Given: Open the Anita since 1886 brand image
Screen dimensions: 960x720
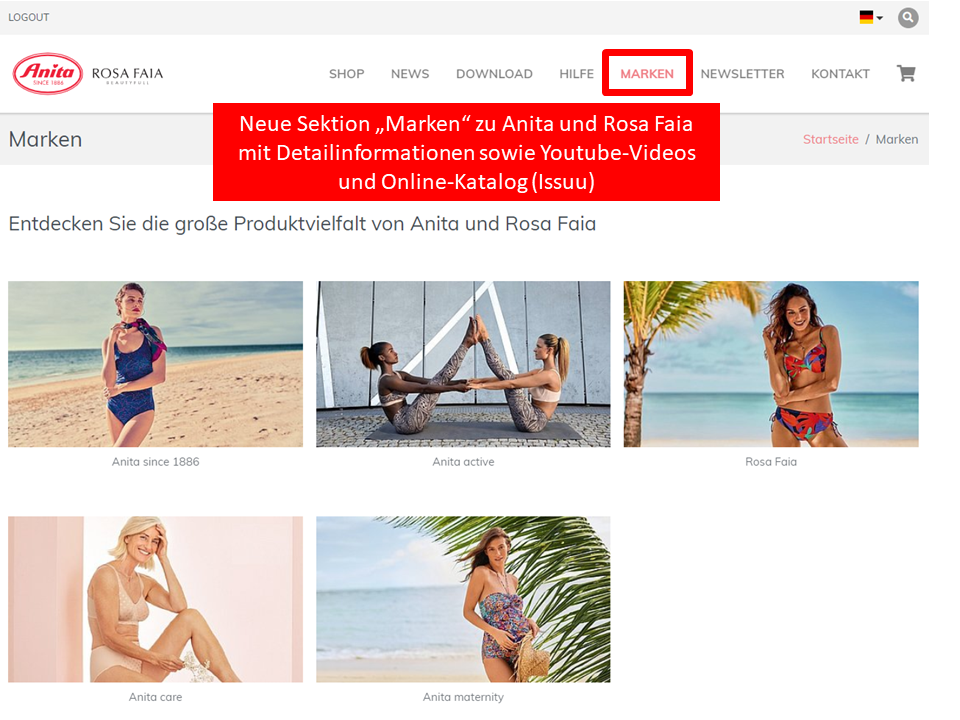Looking at the screenshot, I should (156, 364).
